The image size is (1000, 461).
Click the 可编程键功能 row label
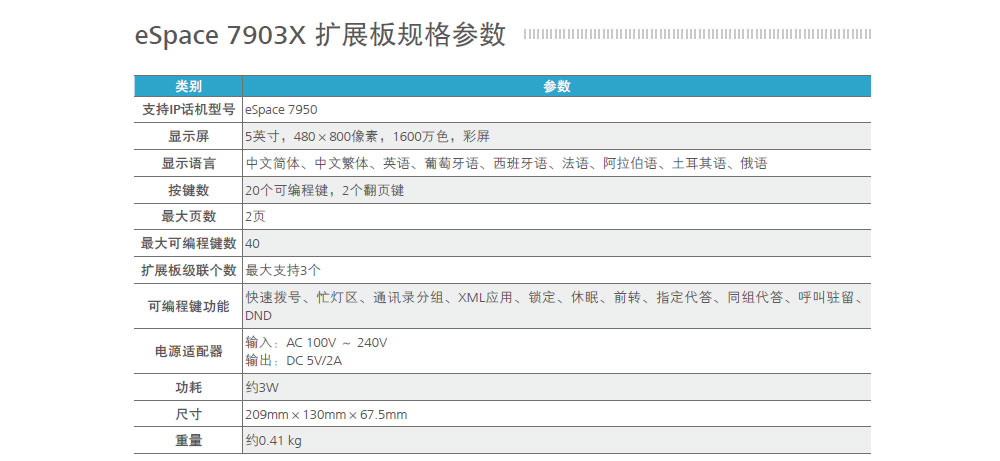(x=188, y=306)
